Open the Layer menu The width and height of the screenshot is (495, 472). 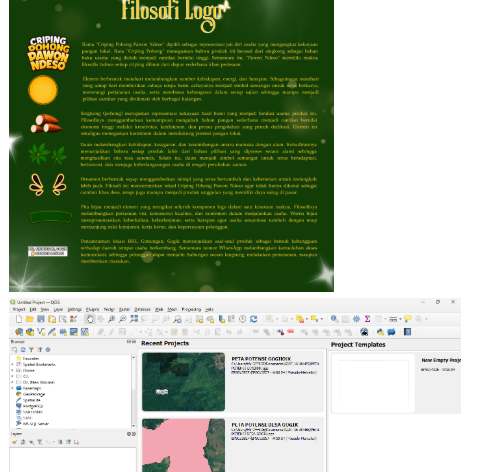coord(58,309)
